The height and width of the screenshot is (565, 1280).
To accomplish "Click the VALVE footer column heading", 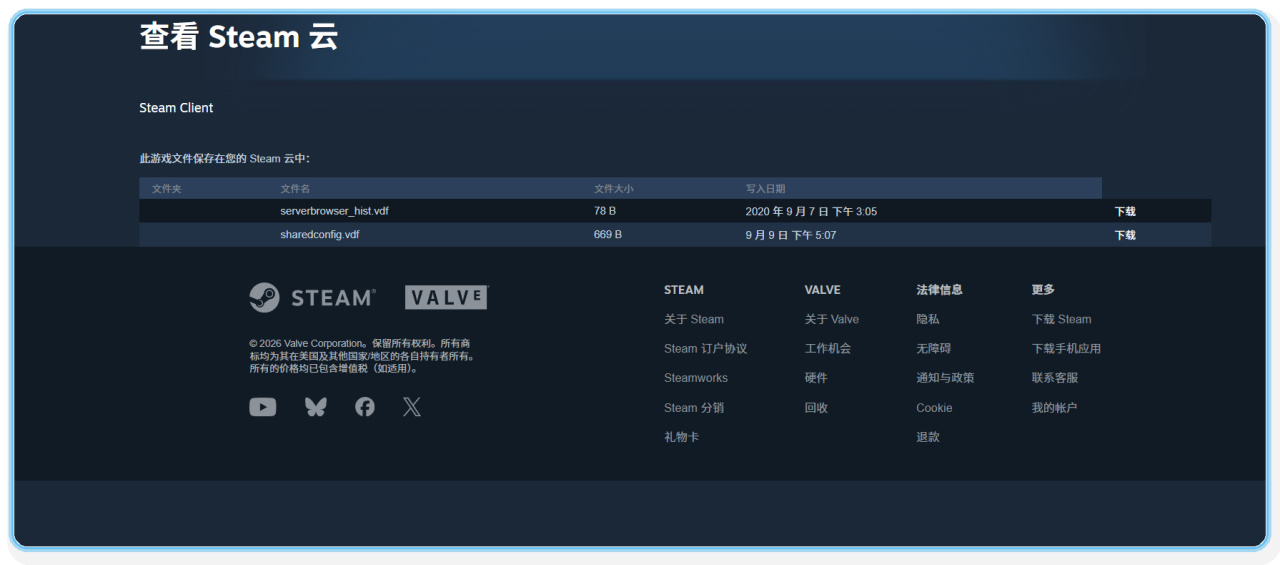I will (823, 290).
